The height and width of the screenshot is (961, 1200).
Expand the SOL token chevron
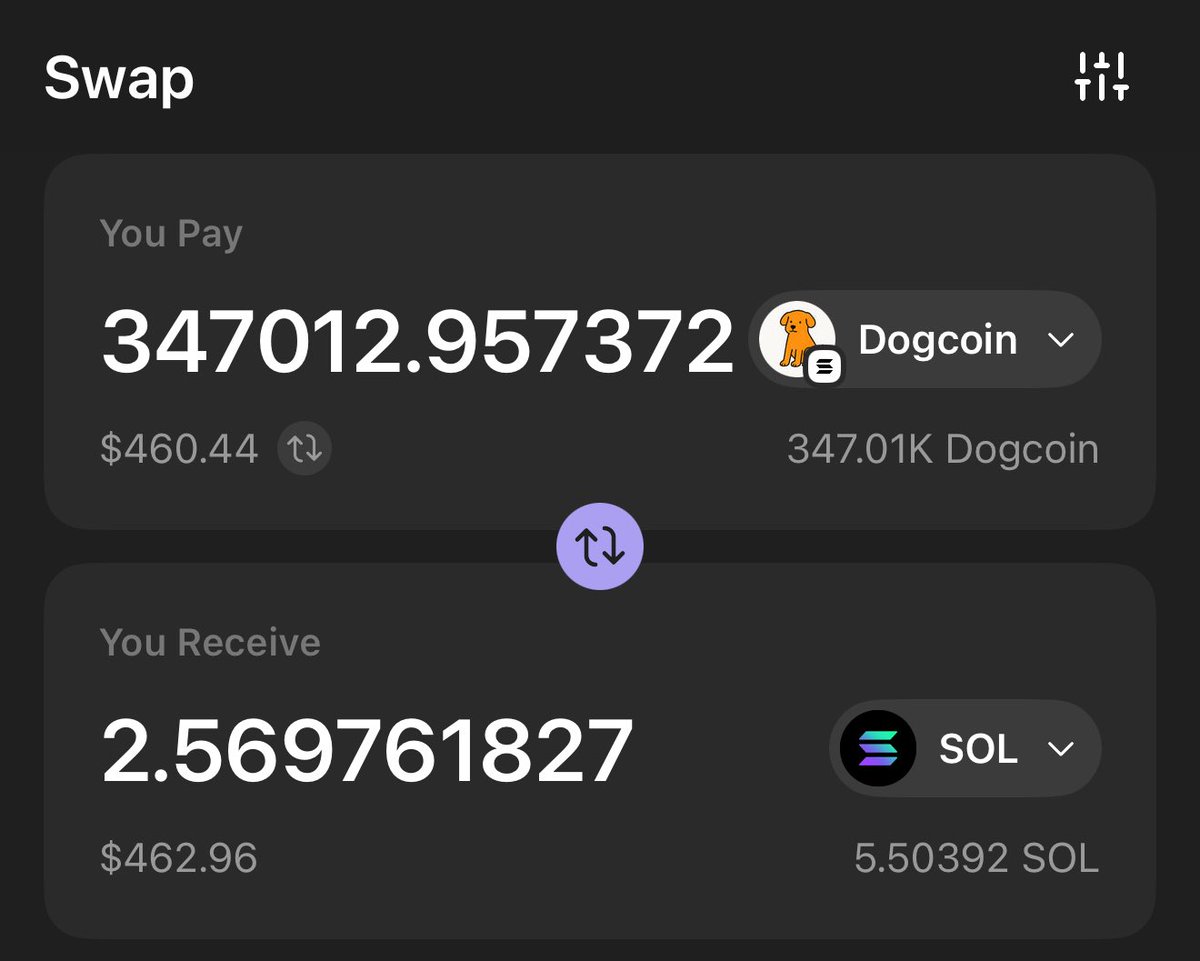1060,749
